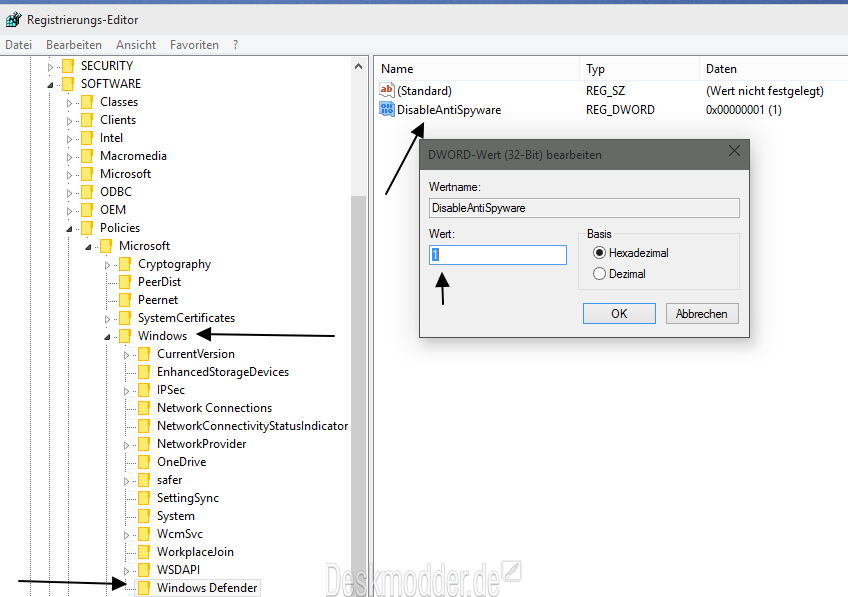Expand the SECURITY key
Image resolution: width=848 pixels, height=597 pixels.
[x=50, y=67]
